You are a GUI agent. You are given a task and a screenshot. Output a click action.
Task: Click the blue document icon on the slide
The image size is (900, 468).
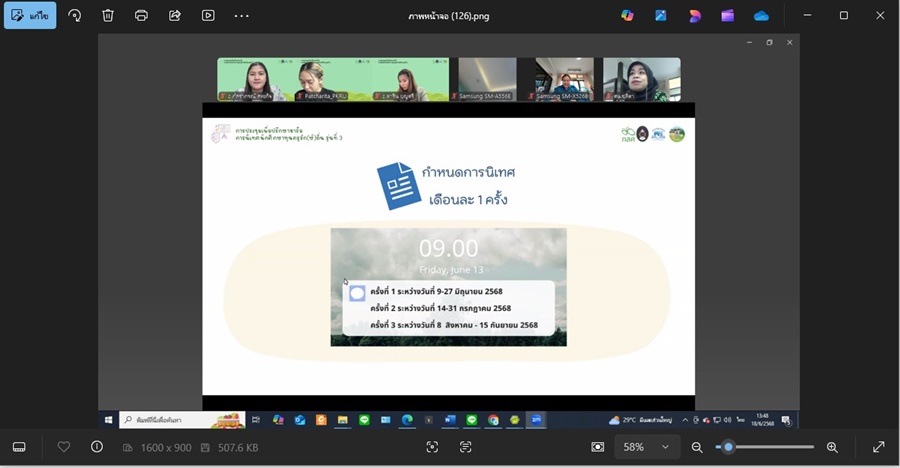pos(398,186)
